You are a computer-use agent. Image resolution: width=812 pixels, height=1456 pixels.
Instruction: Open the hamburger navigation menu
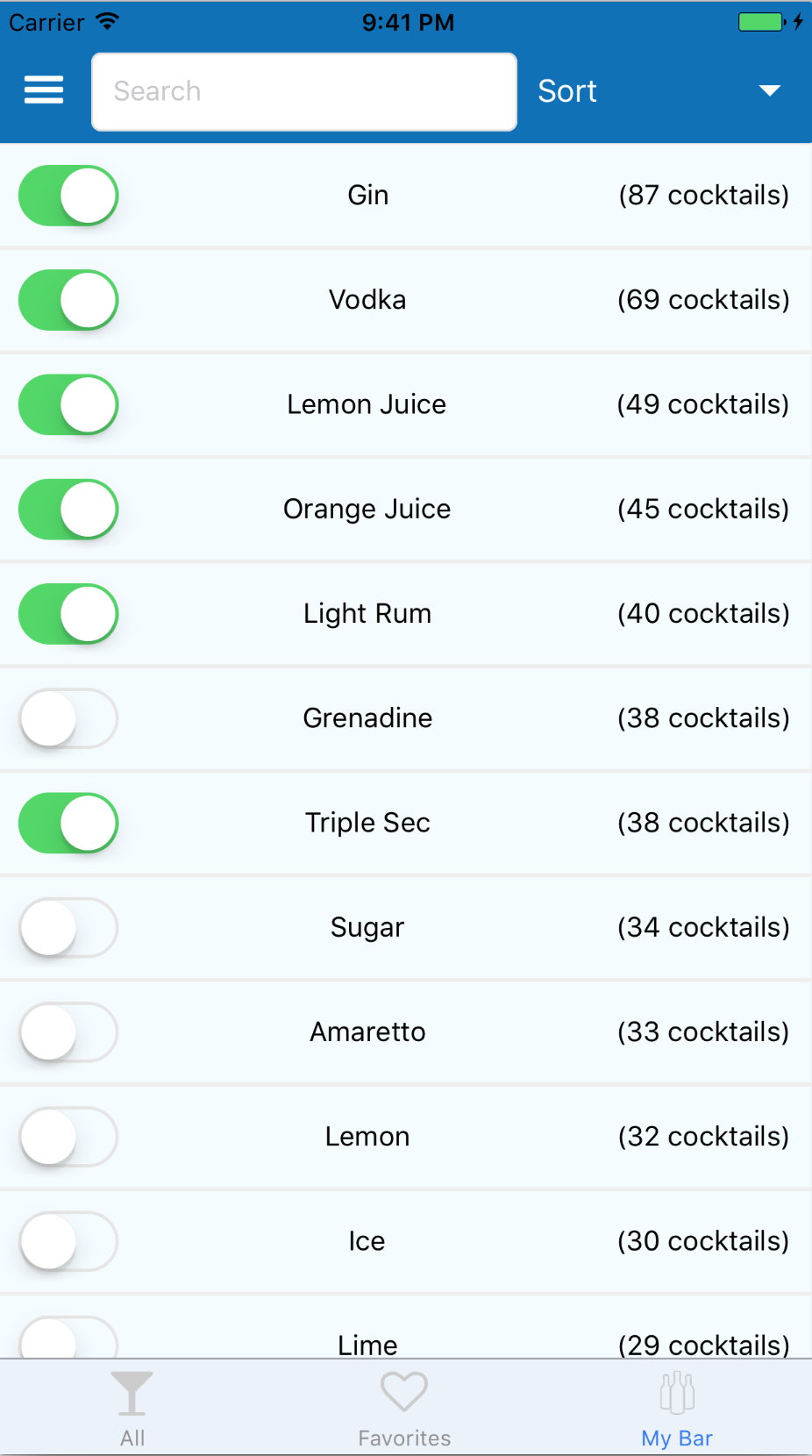coord(43,90)
